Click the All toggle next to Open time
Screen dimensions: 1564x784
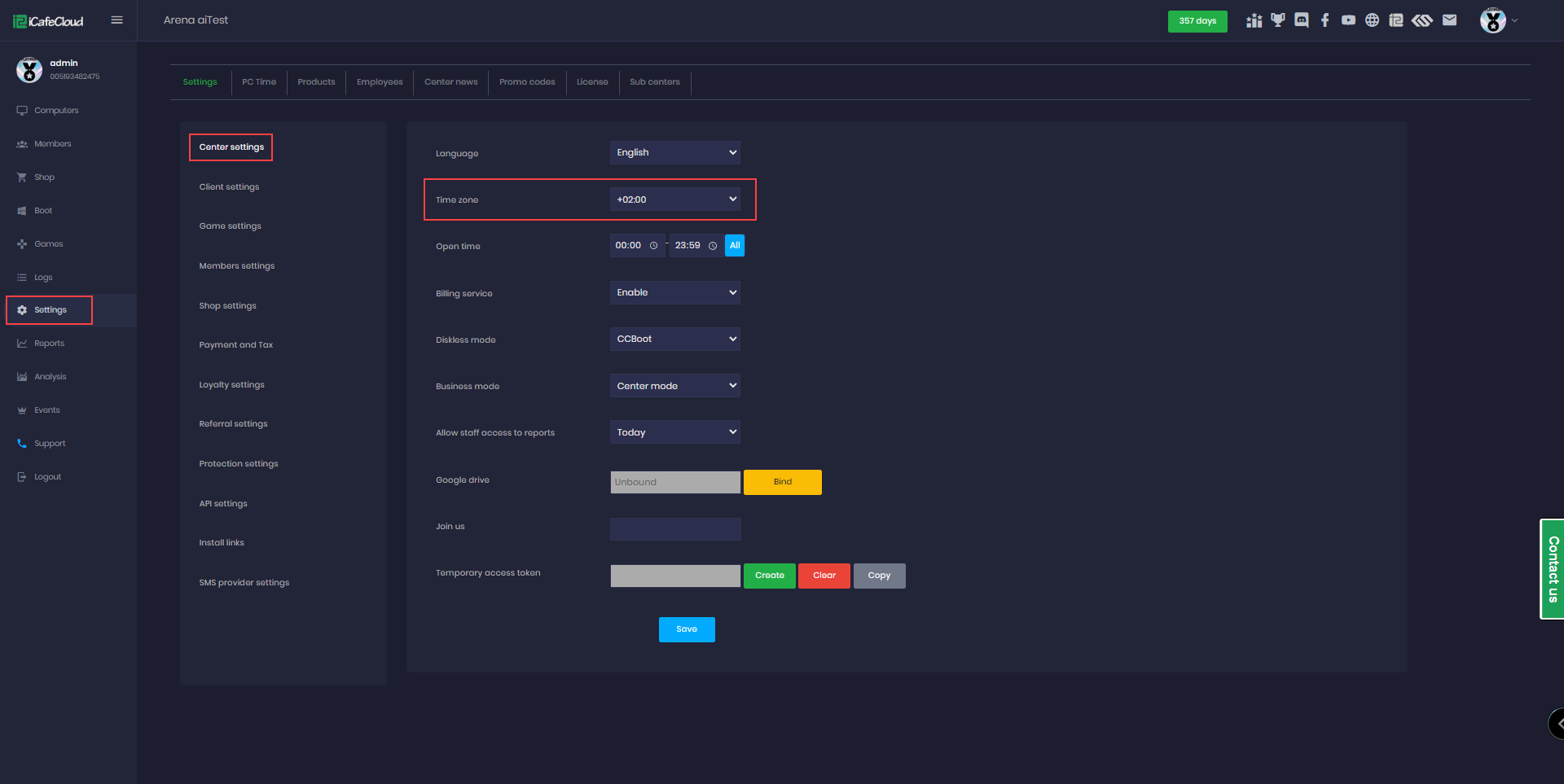(x=734, y=245)
